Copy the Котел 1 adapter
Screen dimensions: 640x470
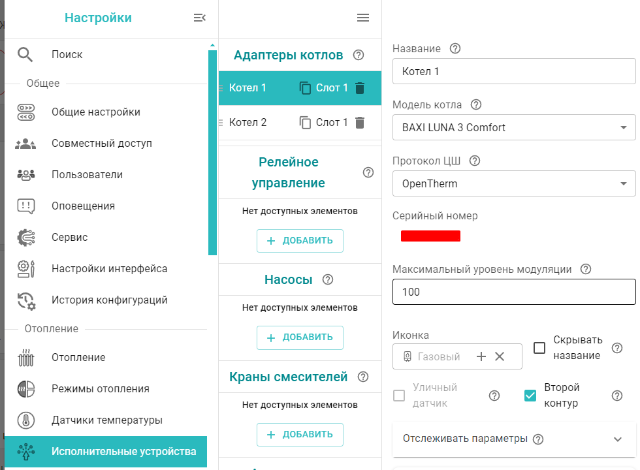point(305,88)
